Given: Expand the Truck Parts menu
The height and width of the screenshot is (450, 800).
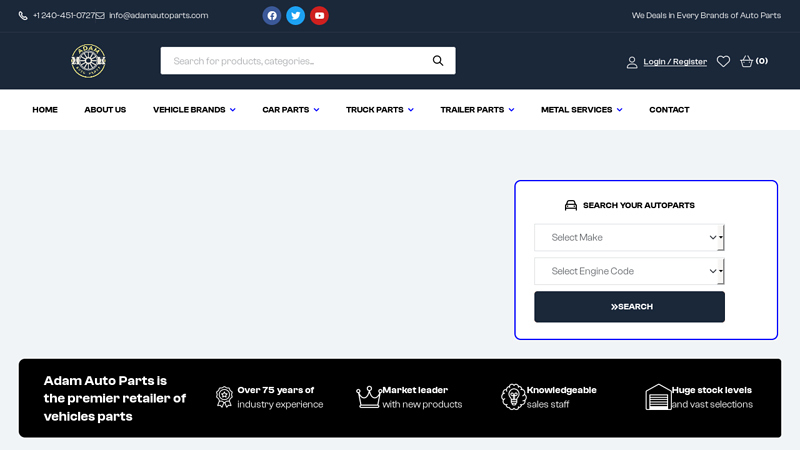Looking at the screenshot, I should pyautogui.click(x=380, y=110).
